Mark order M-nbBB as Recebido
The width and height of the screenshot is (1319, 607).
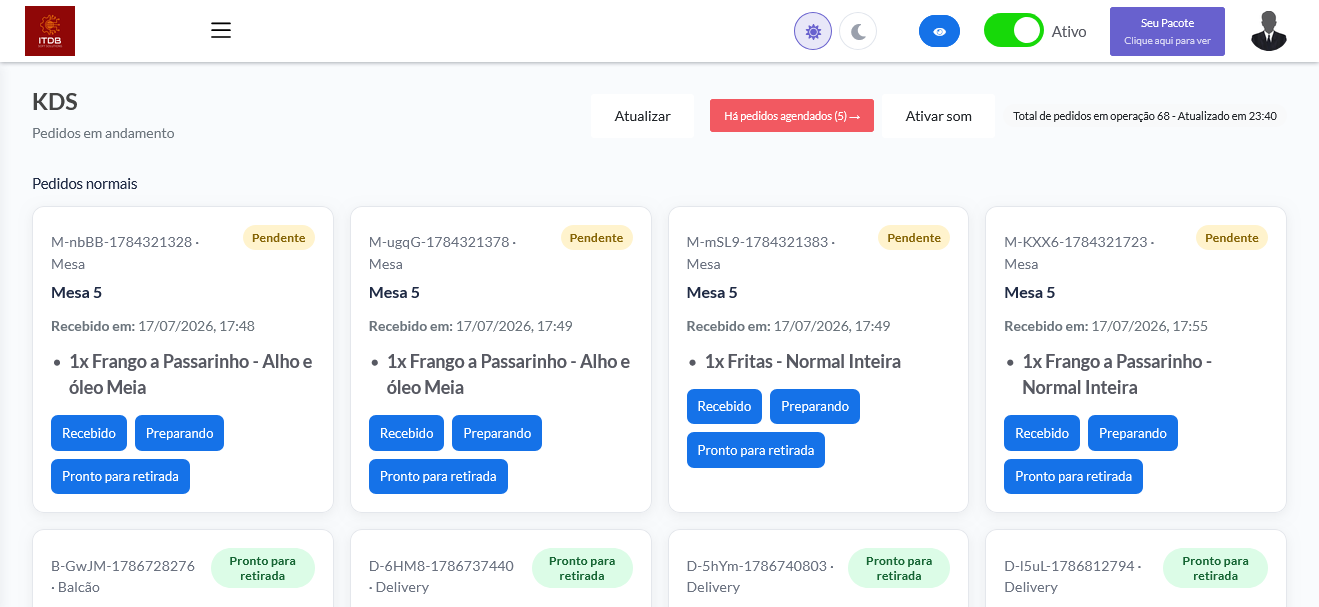click(89, 433)
